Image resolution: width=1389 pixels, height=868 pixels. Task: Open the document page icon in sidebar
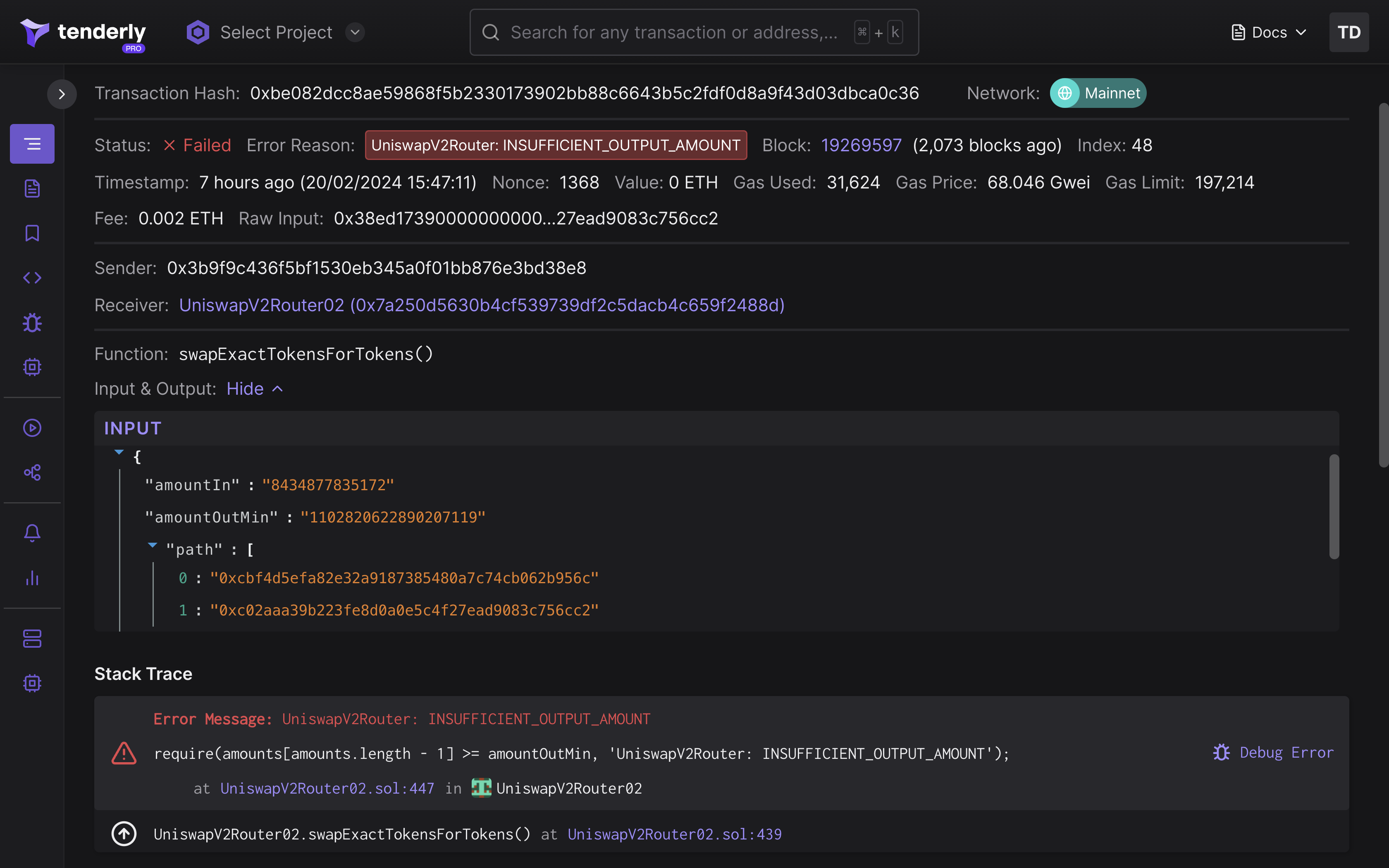[32, 188]
